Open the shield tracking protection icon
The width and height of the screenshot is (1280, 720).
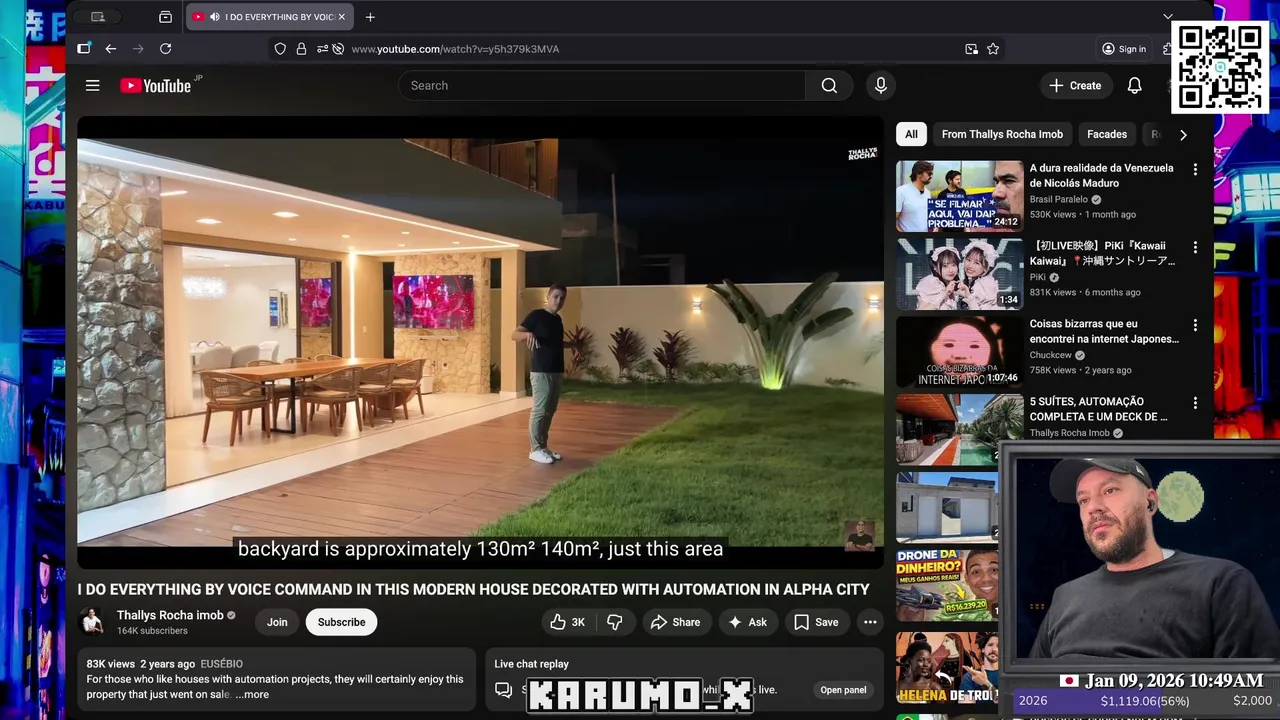[x=280, y=49]
